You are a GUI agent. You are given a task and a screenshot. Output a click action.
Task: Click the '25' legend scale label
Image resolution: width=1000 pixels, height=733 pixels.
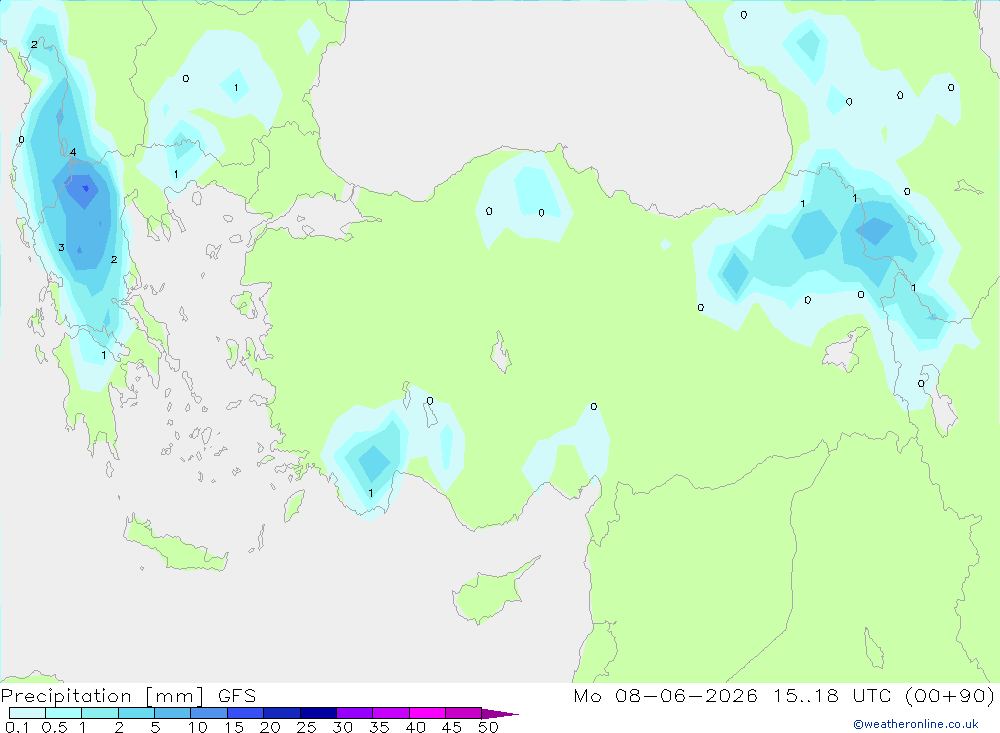click(x=307, y=727)
